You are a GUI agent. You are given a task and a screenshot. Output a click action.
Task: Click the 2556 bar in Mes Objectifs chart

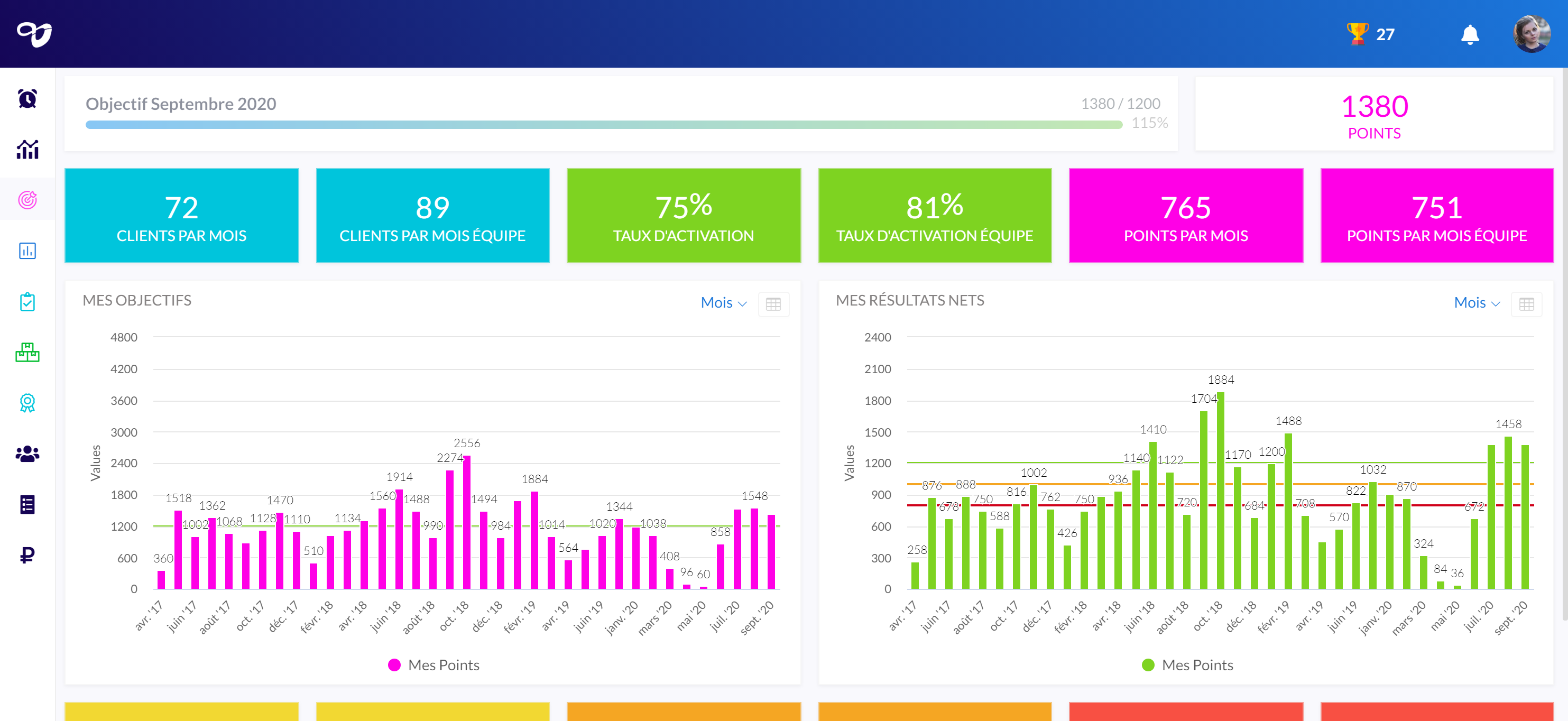(x=467, y=522)
